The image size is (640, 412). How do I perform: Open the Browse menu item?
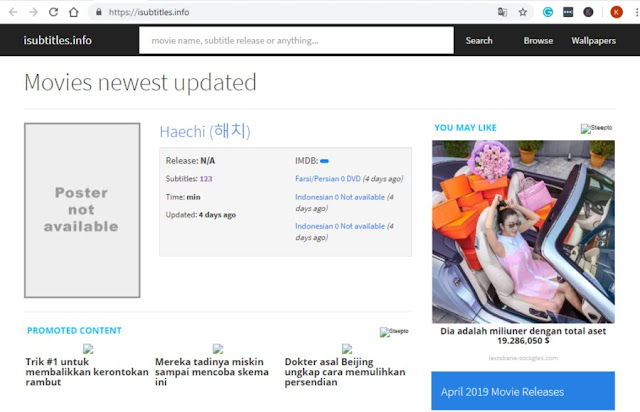[538, 40]
